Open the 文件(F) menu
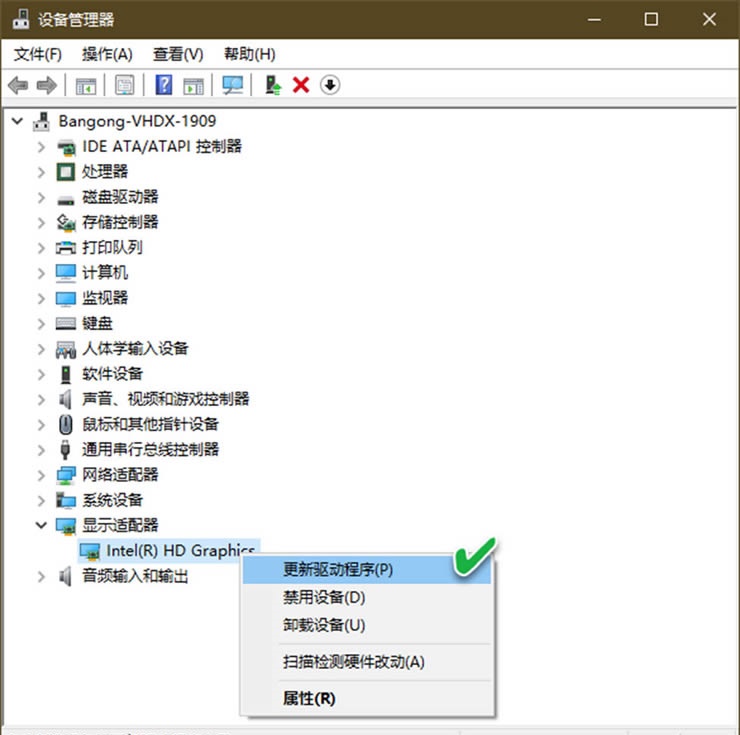Image resolution: width=740 pixels, height=735 pixels. coord(38,54)
